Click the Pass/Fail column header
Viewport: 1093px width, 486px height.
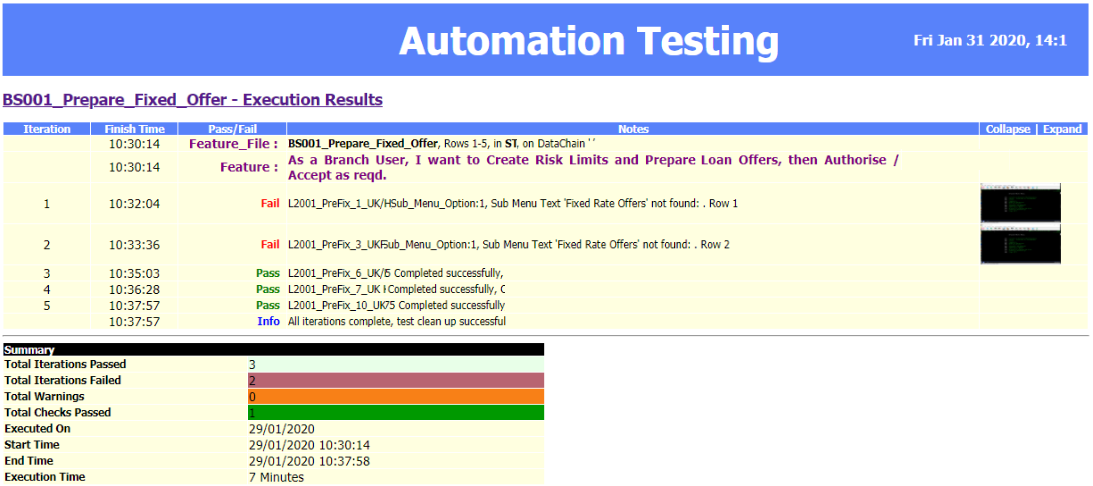pyautogui.click(x=232, y=129)
